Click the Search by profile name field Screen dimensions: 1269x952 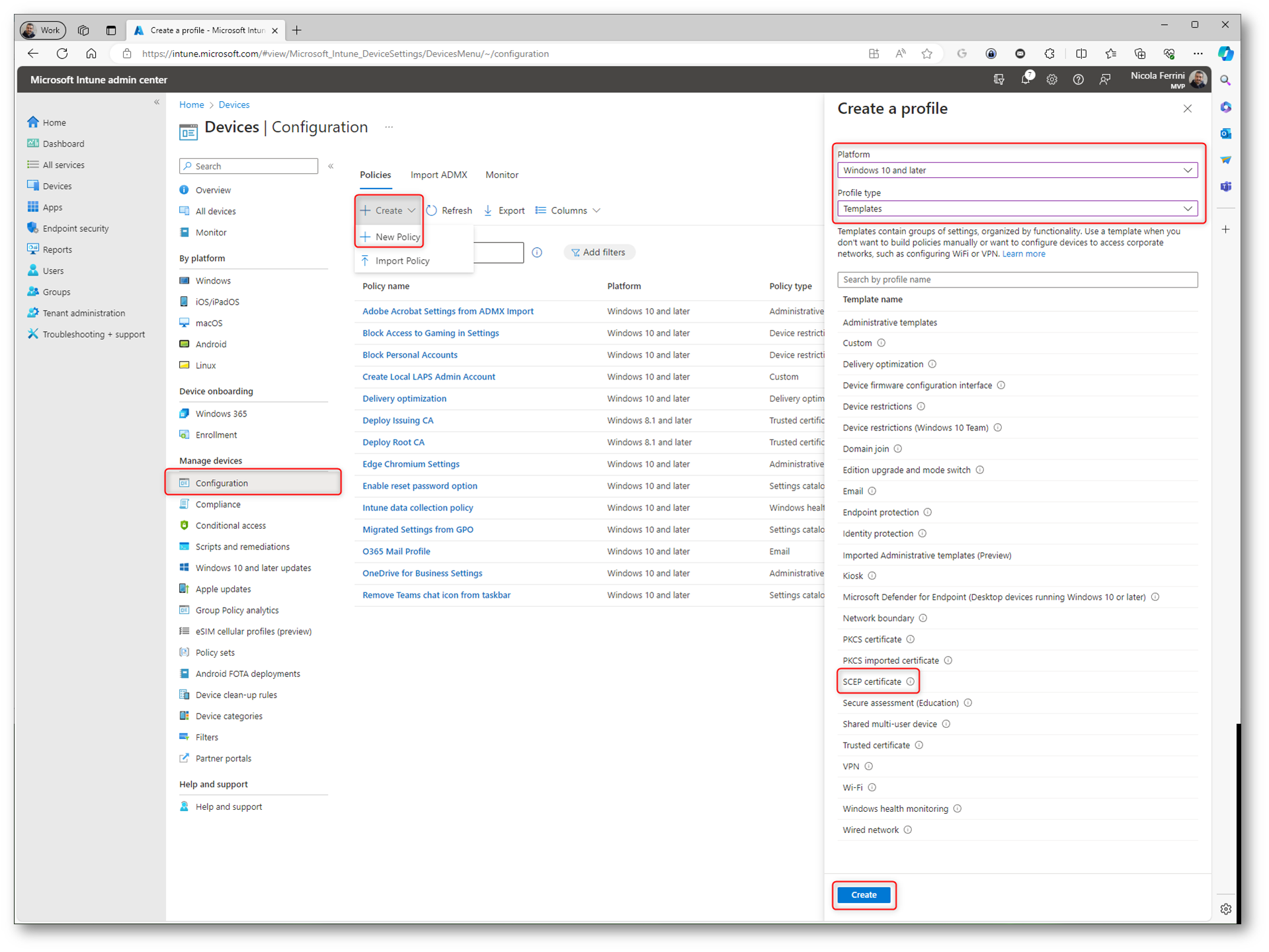tap(1016, 280)
